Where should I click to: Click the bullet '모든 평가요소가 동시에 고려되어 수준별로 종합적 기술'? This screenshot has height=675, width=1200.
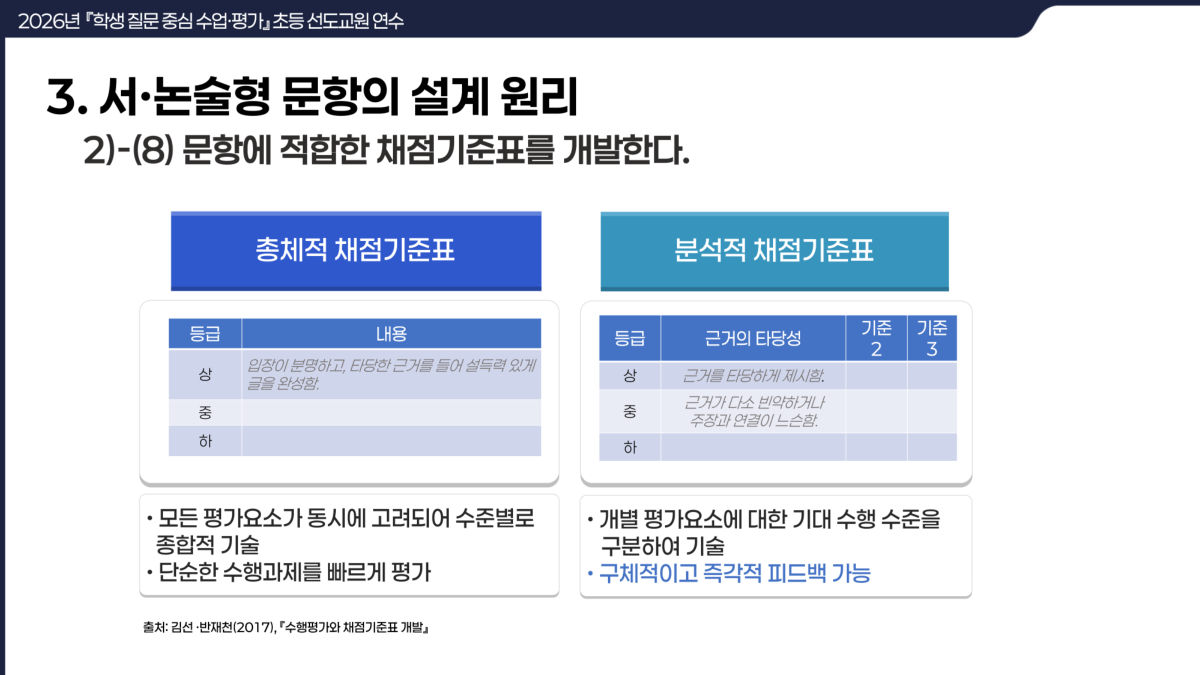pyautogui.click(x=339, y=532)
